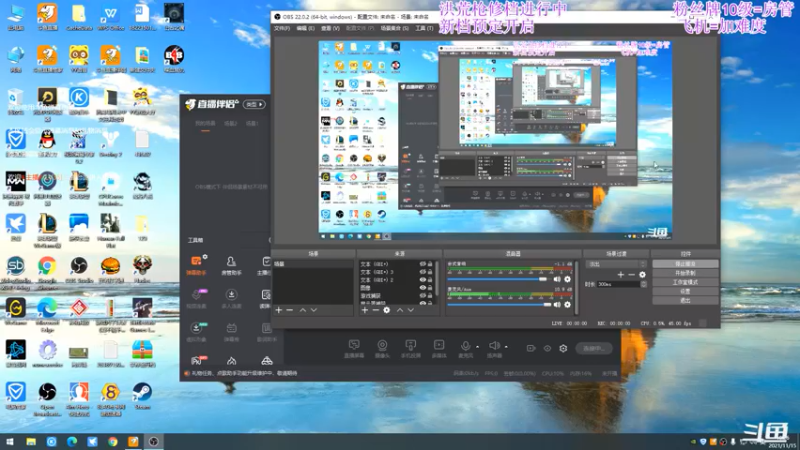This screenshot has width=800, height=450.
Task: Open settings gear in 直播伴侣 bottom bar
Action: pyautogui.click(x=563, y=348)
